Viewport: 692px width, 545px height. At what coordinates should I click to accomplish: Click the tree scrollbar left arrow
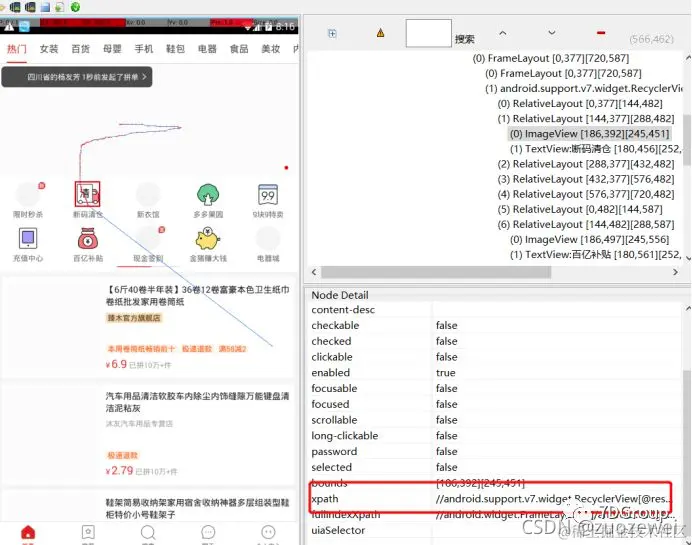click(314, 272)
